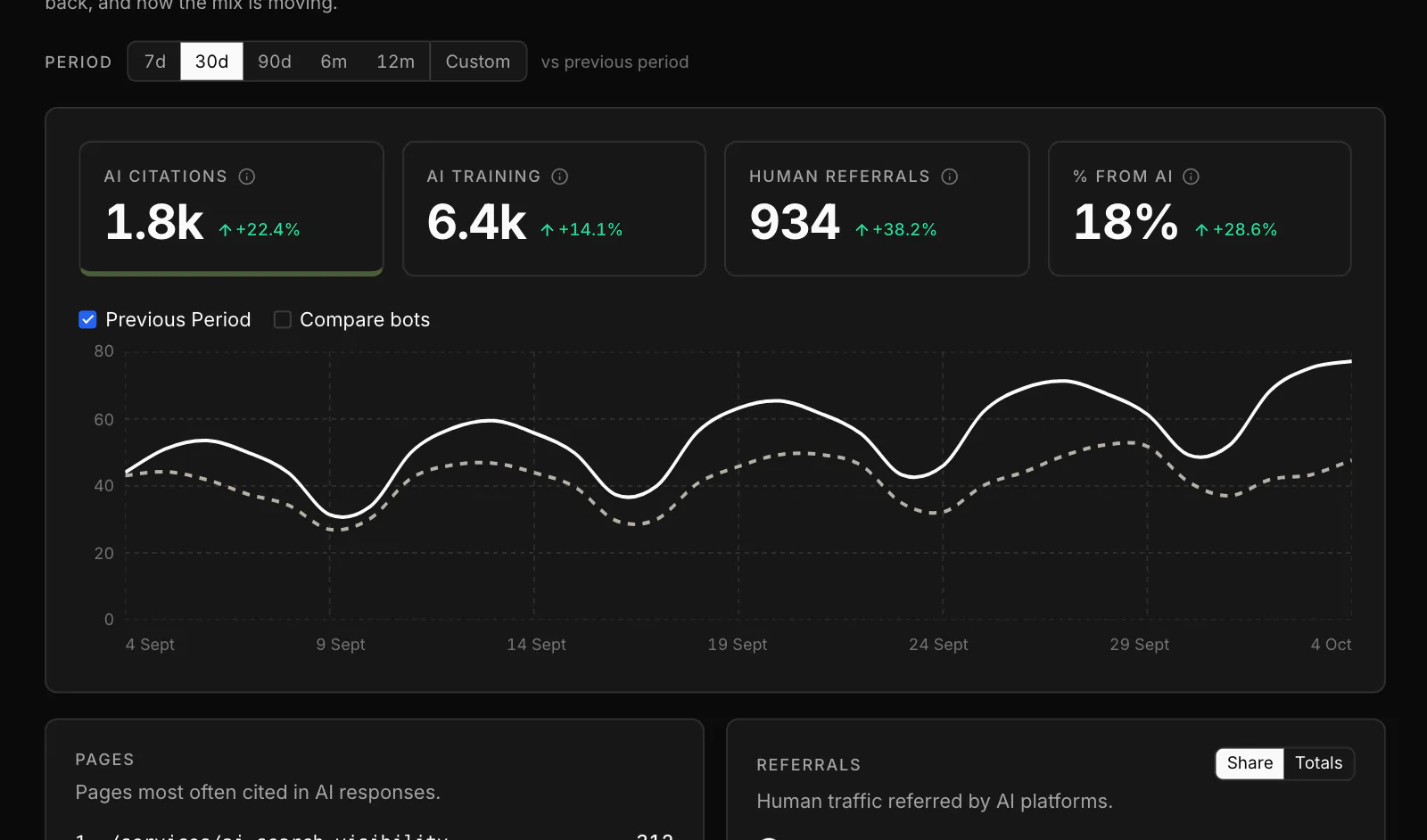Switch Referrals view to Totals
Screen dimensions: 1427x840
click(x=1319, y=763)
